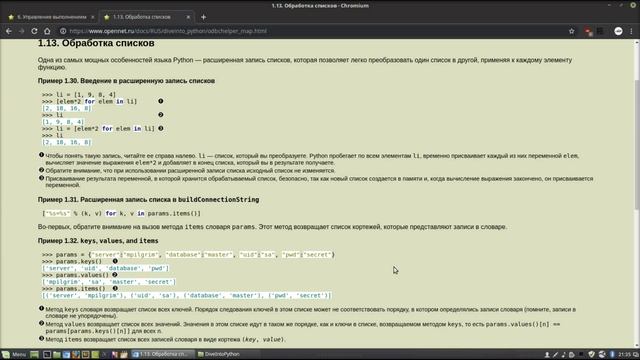
Task: Click code line with 'params.items()]' expression
Action: click(x=121, y=213)
